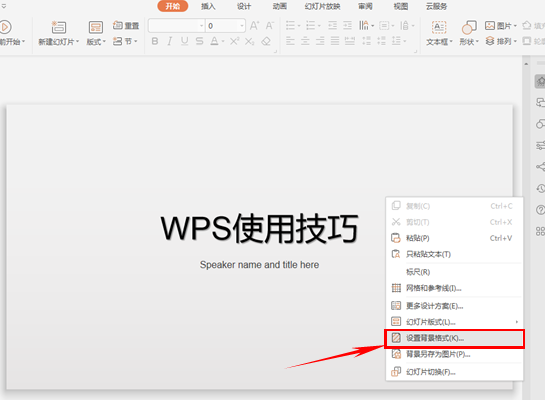
Task: Select 'Speaker name and title here' subtitle
Action: [x=259, y=265]
